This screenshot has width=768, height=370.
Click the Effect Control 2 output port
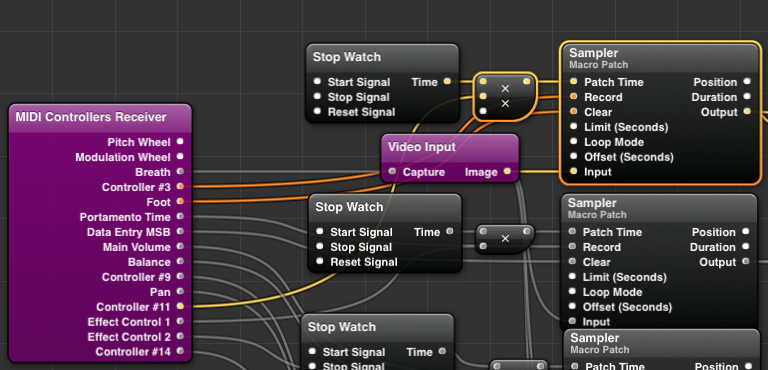tap(180, 337)
